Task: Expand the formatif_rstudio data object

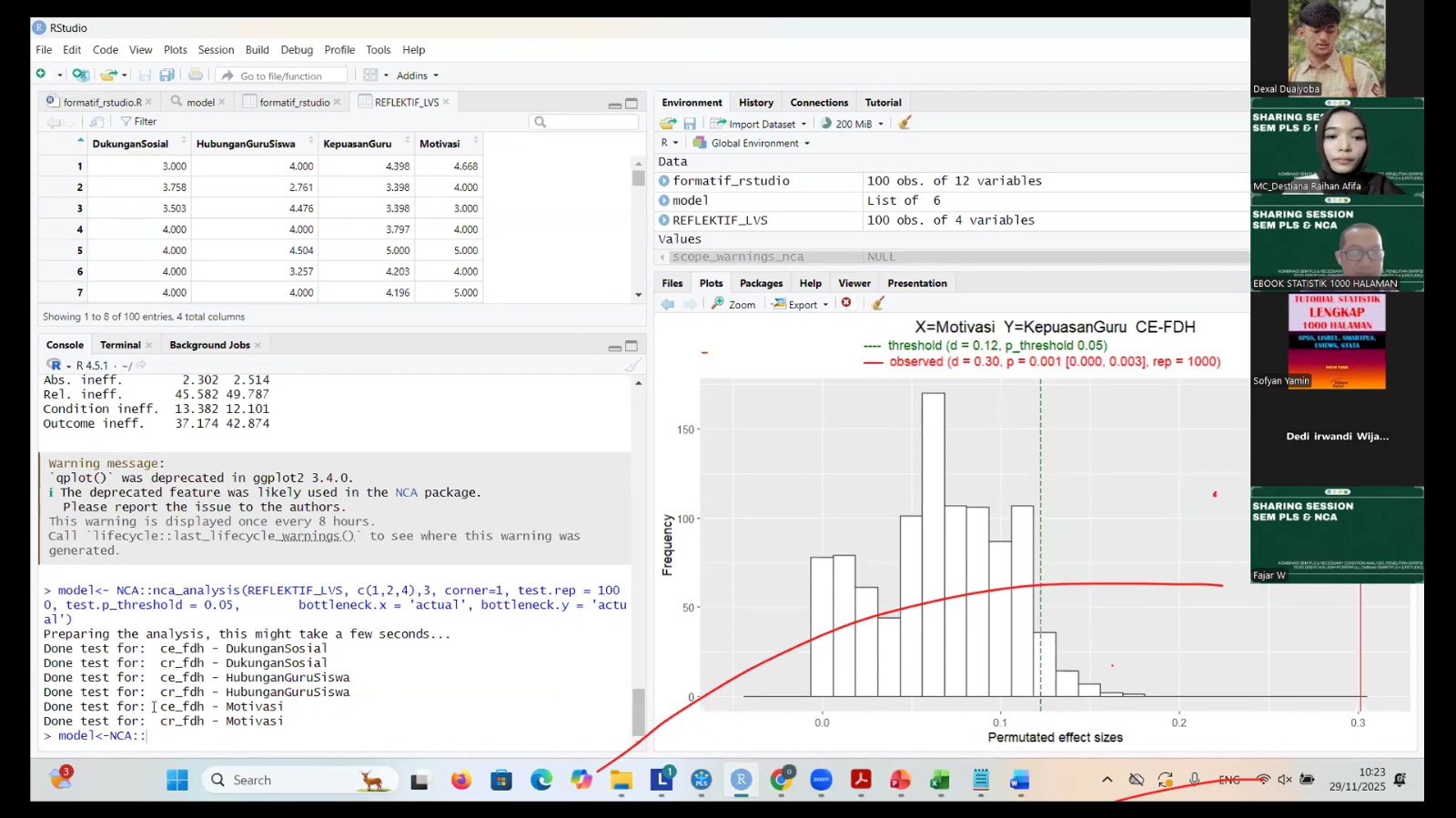Action: [x=664, y=181]
